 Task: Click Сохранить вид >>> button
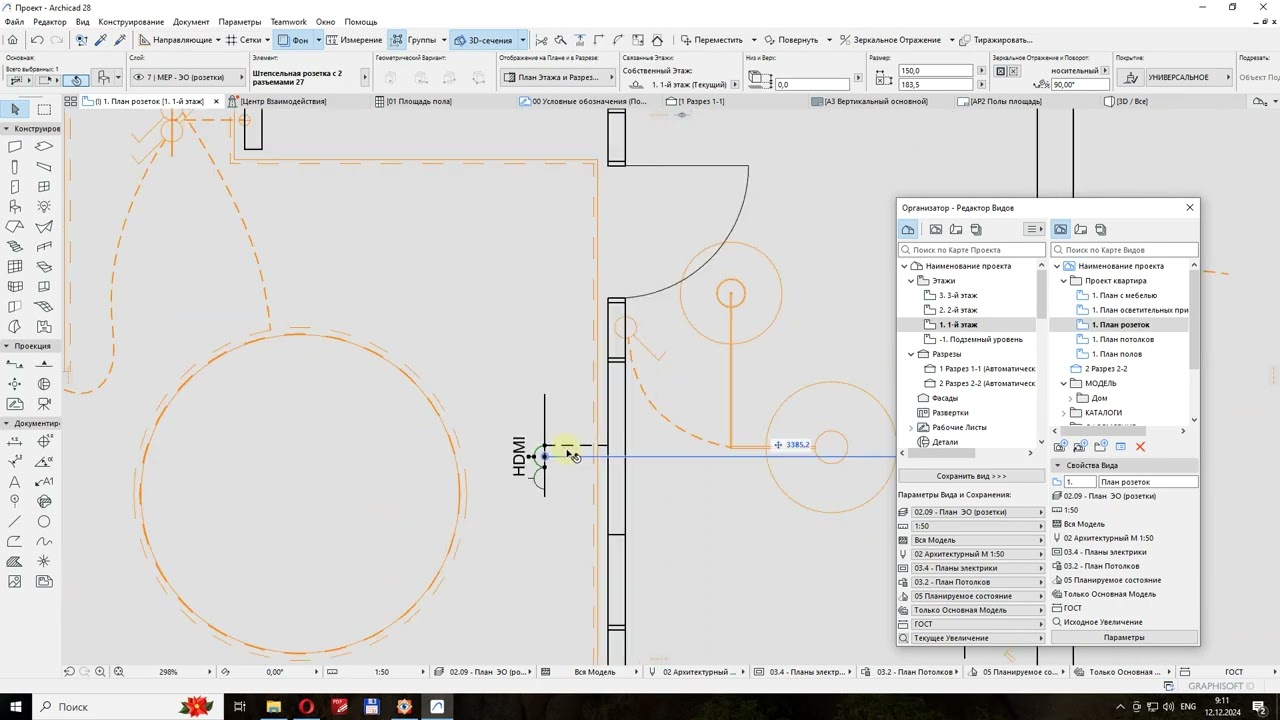pos(971,476)
